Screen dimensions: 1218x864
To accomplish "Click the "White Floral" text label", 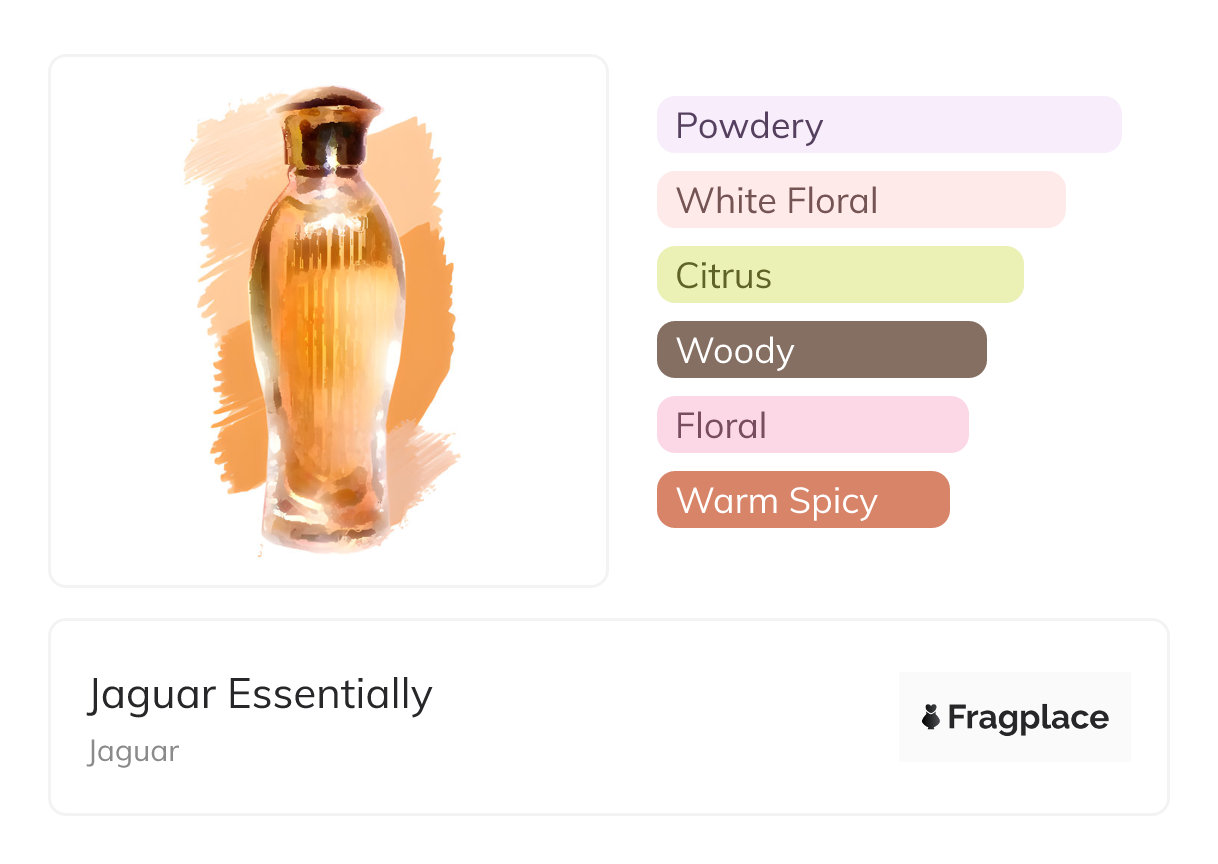I will [x=776, y=201].
